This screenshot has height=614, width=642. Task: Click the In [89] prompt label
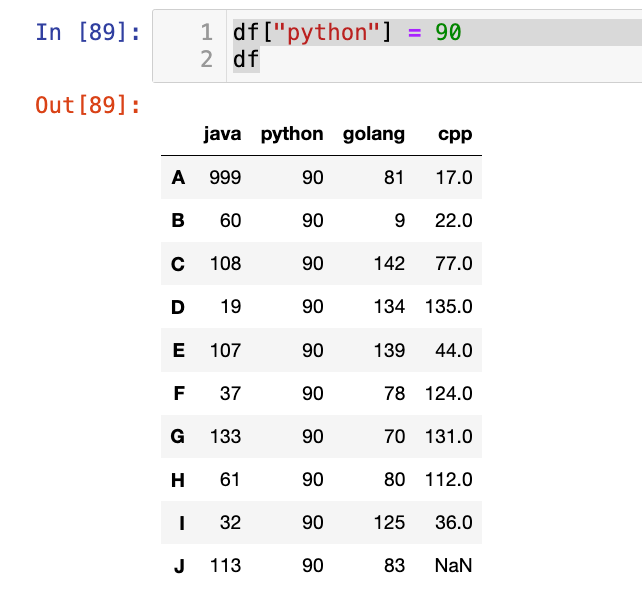[88, 32]
